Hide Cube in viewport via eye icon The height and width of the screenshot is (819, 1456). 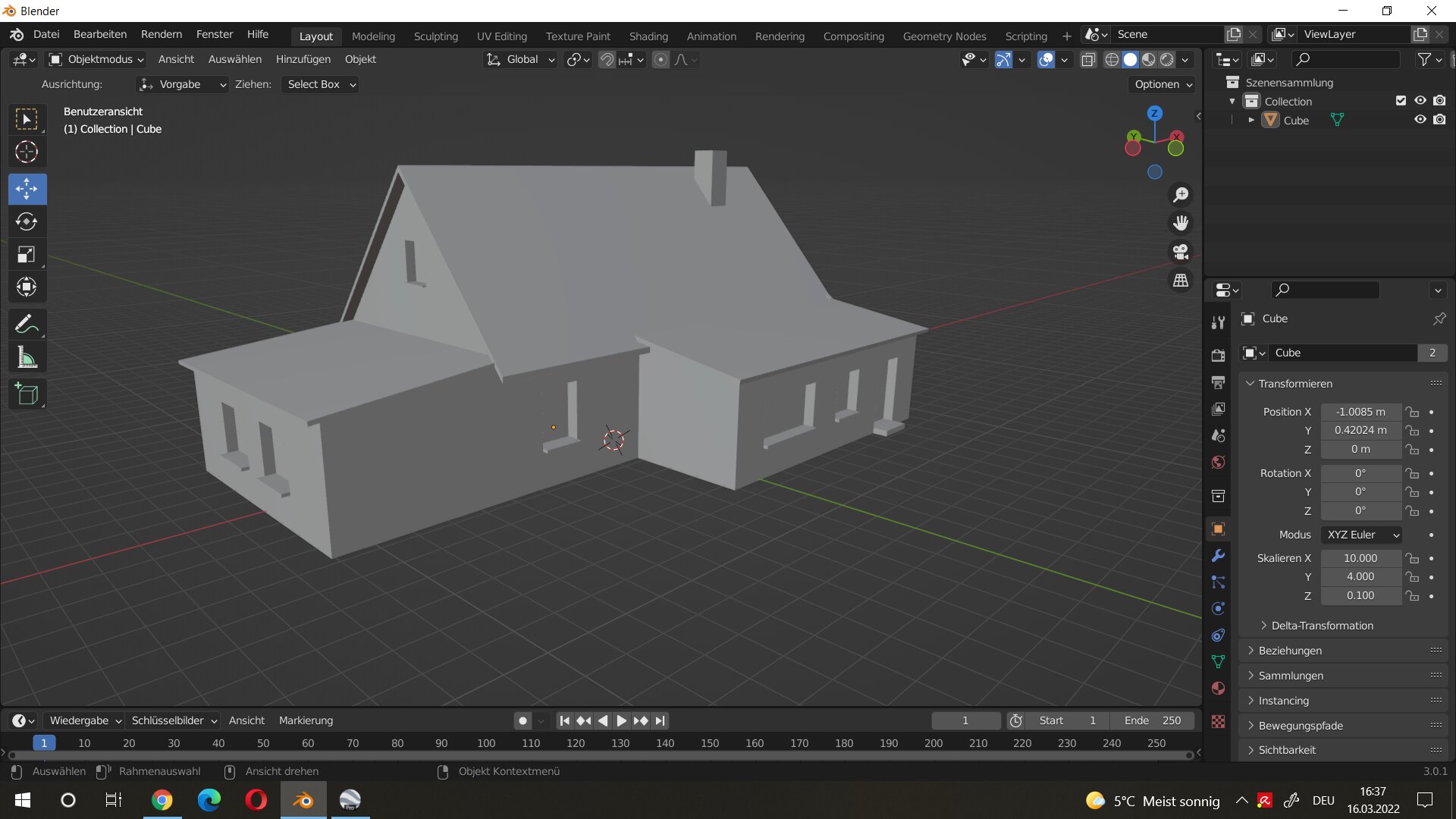pos(1420,120)
